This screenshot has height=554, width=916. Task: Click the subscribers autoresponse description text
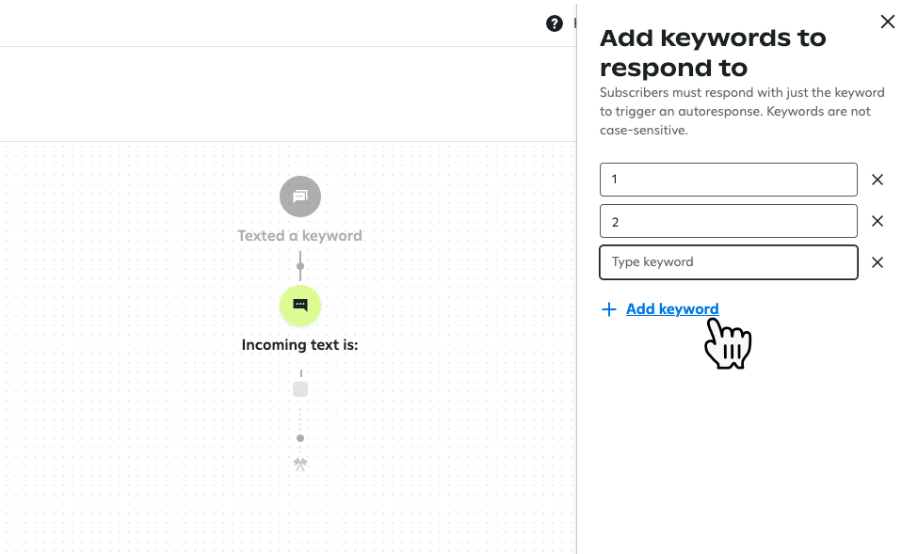coord(742,111)
